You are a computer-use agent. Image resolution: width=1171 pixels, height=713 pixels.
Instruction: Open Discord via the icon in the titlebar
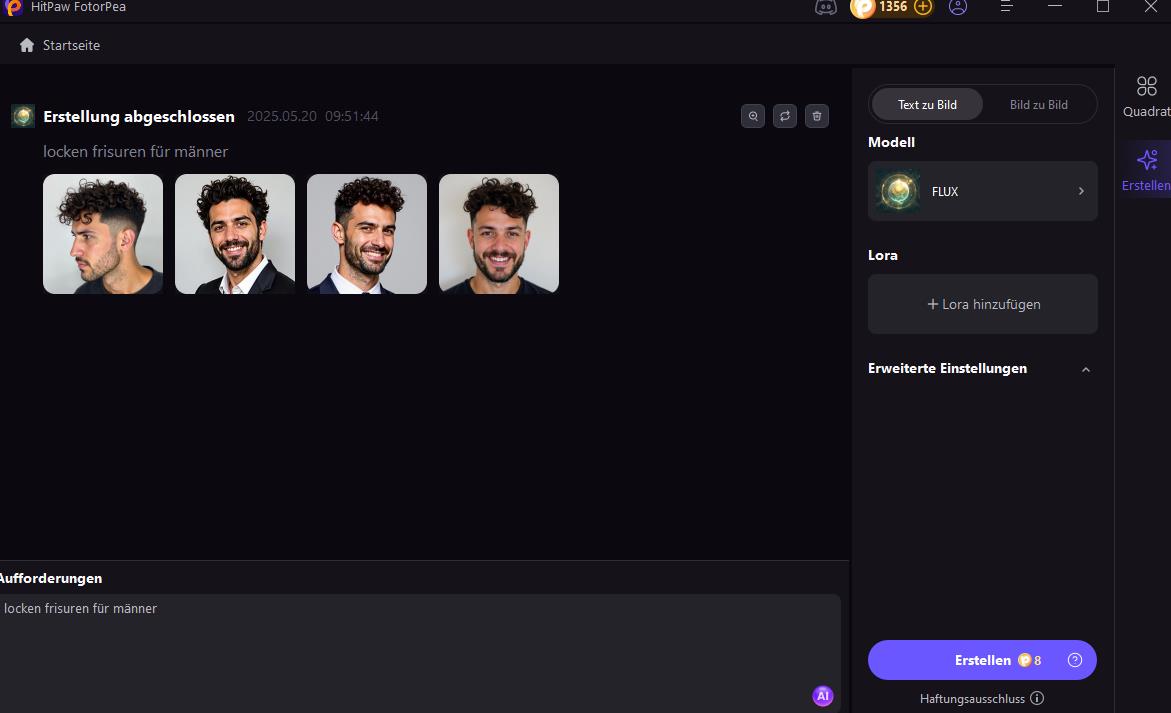(825, 8)
